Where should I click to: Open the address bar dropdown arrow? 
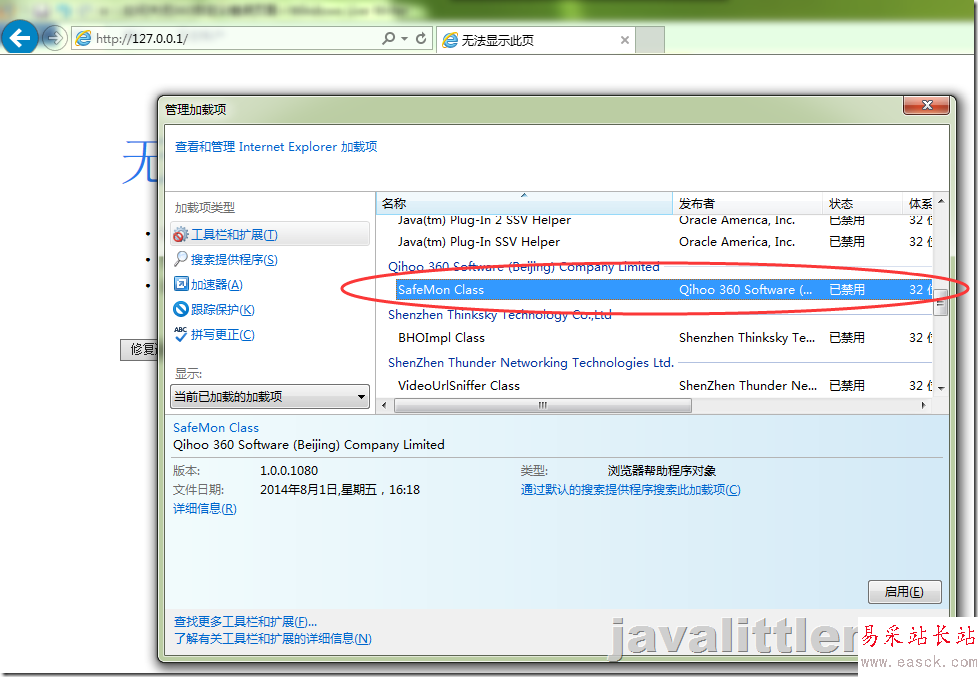tap(404, 39)
